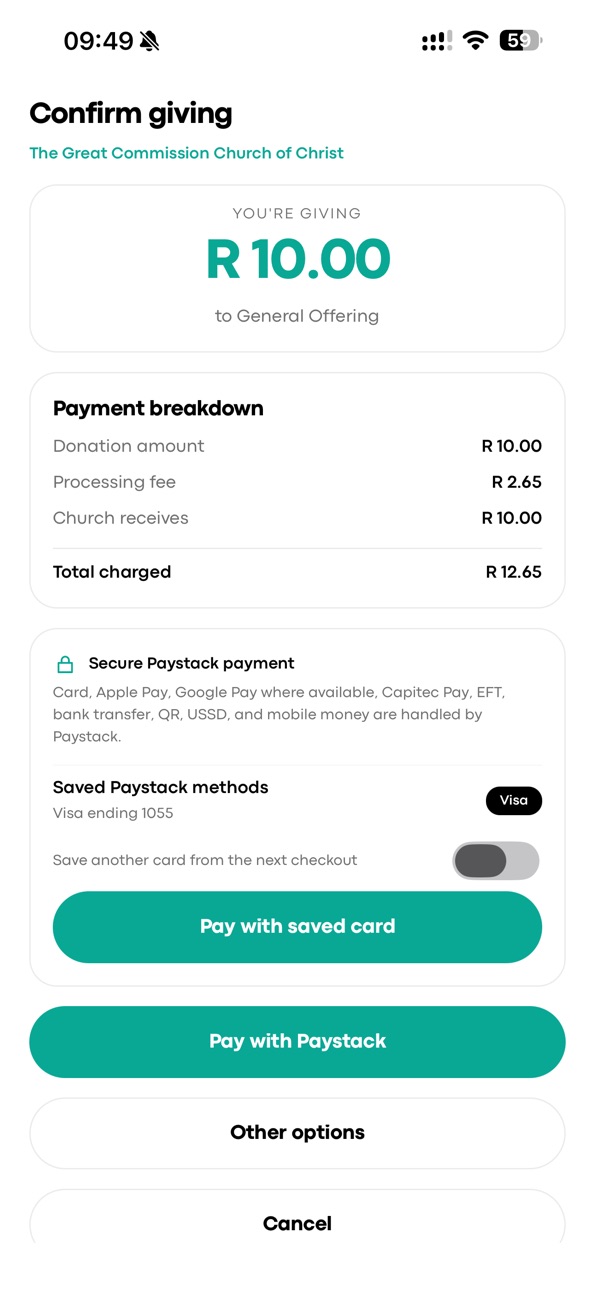Tap the Secure Paystack payment heading

point(191,663)
